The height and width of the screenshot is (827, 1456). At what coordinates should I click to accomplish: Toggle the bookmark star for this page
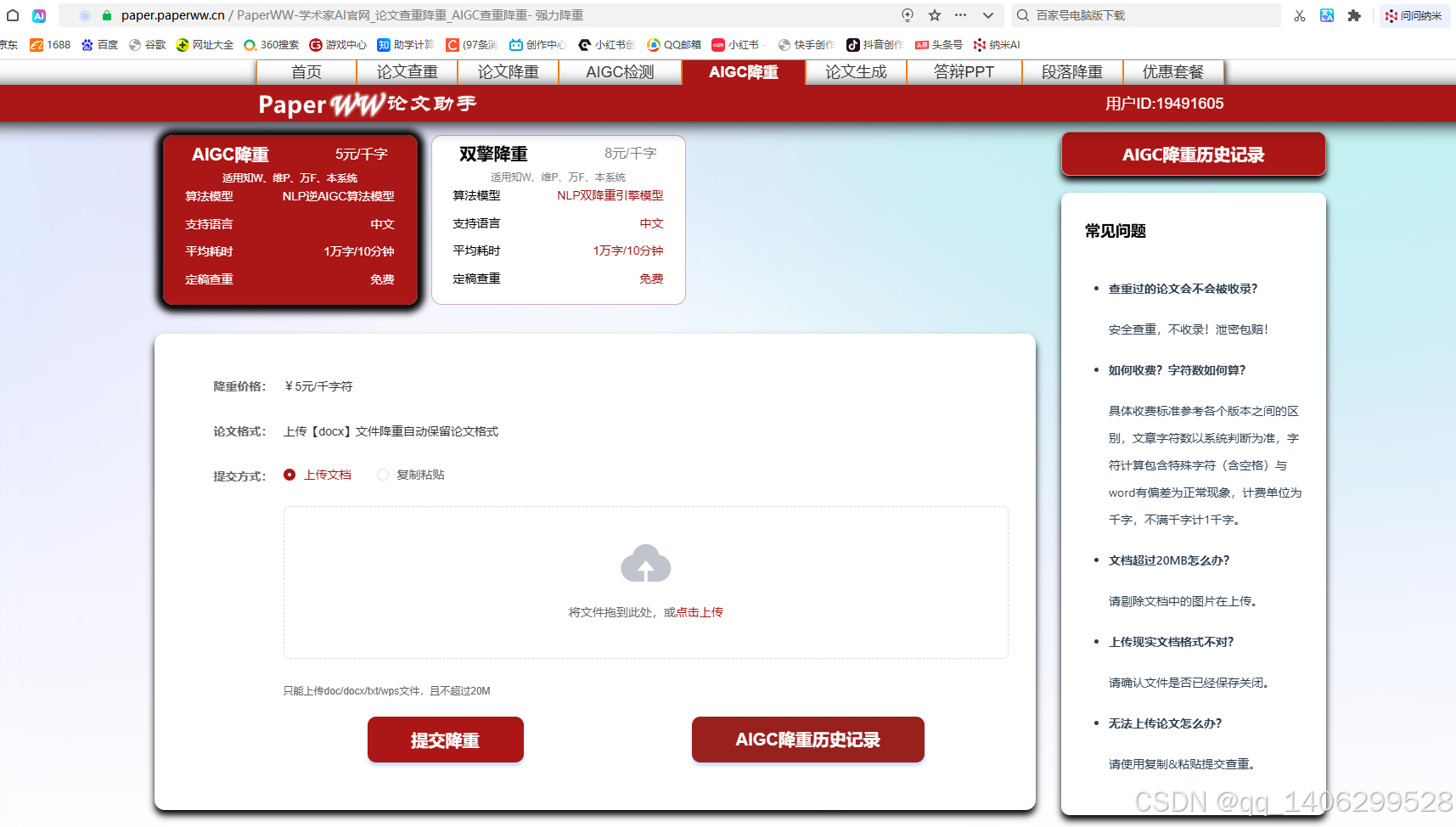(934, 14)
